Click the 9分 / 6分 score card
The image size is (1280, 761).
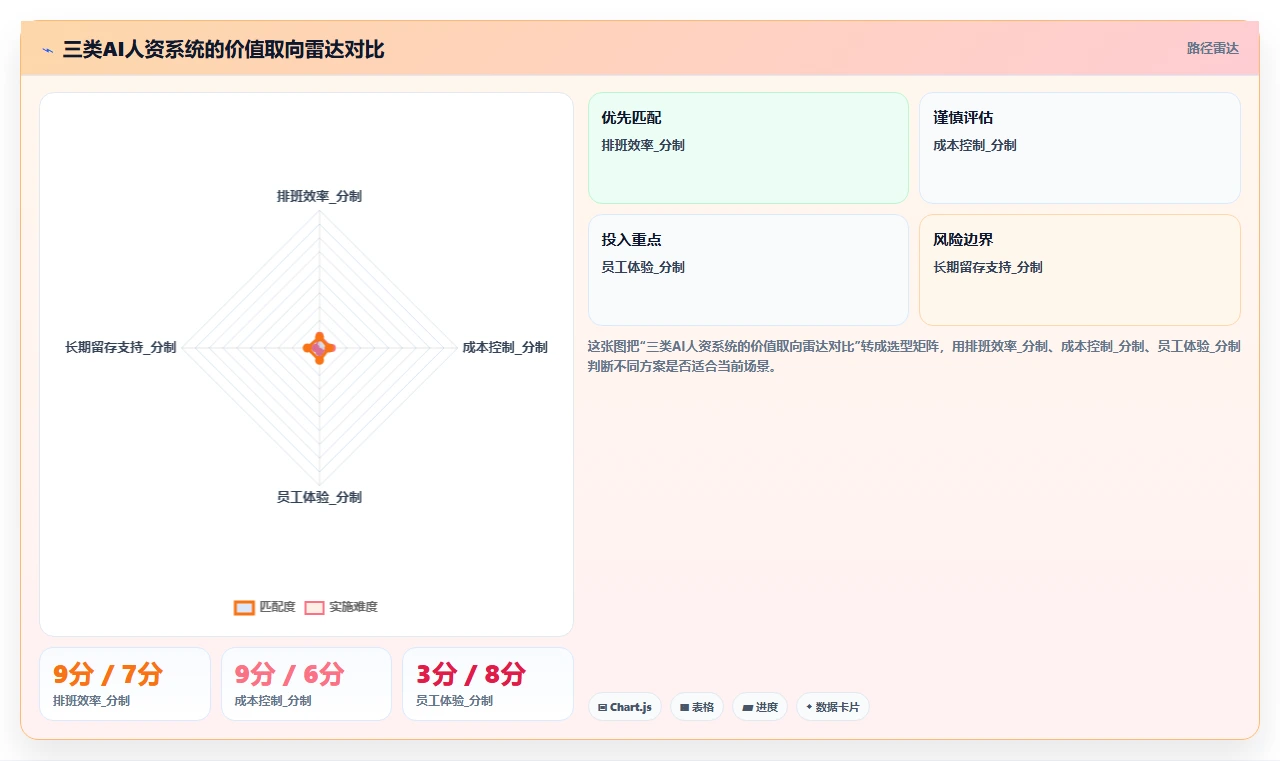tap(306, 684)
